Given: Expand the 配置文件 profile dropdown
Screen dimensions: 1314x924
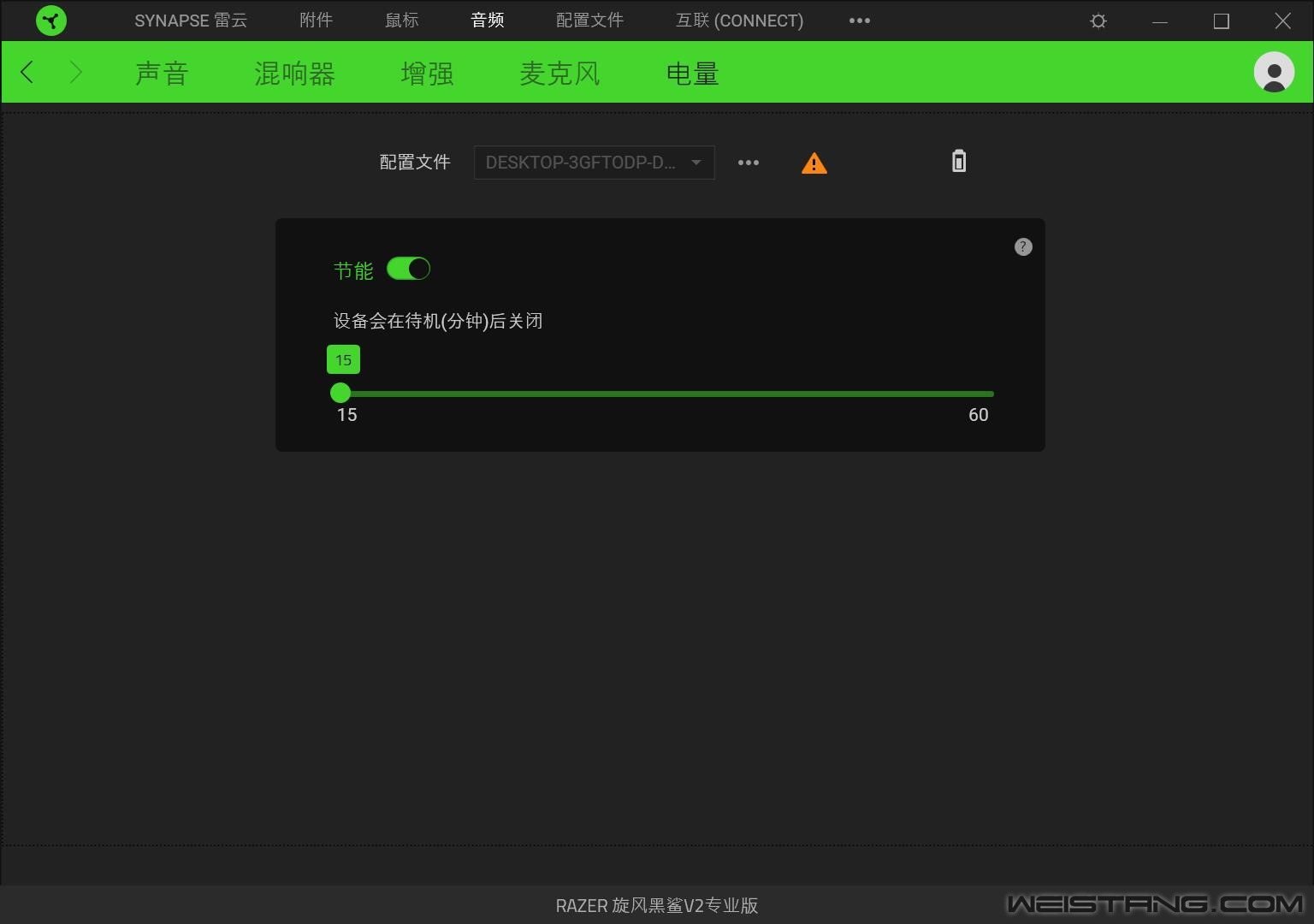Looking at the screenshot, I should coord(595,163).
